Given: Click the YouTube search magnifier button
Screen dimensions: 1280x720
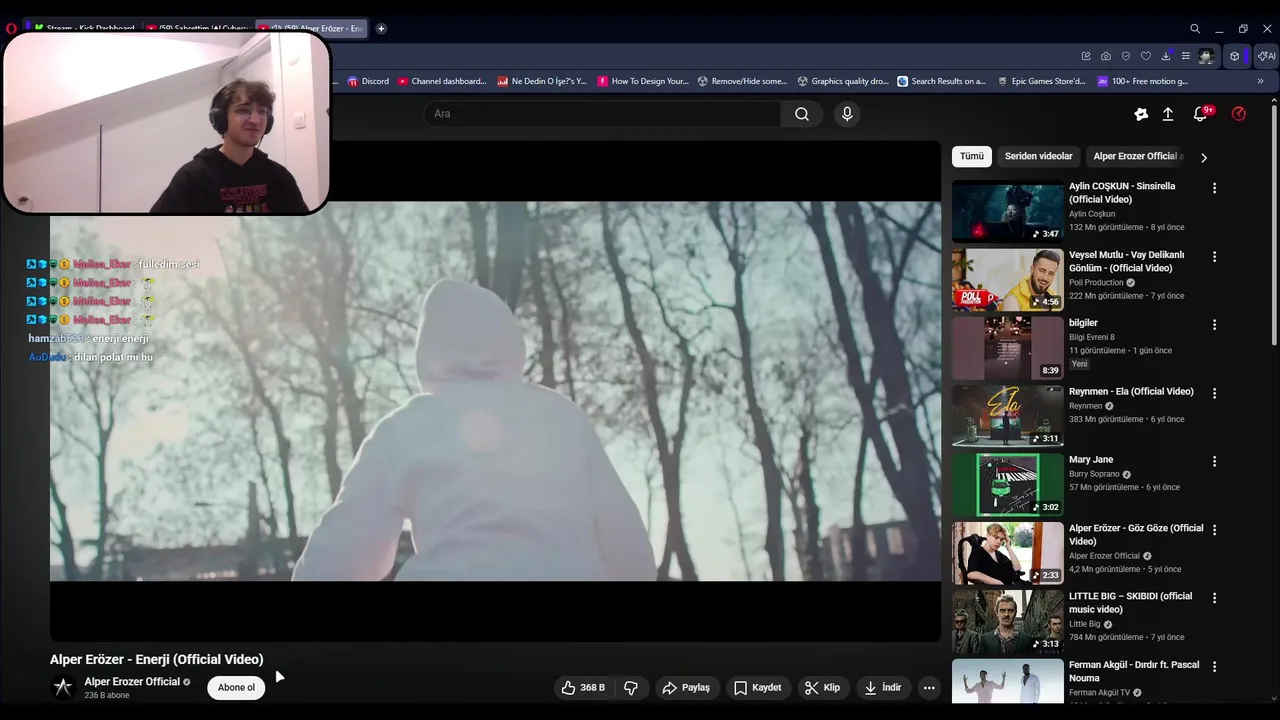Looking at the screenshot, I should 802,114.
